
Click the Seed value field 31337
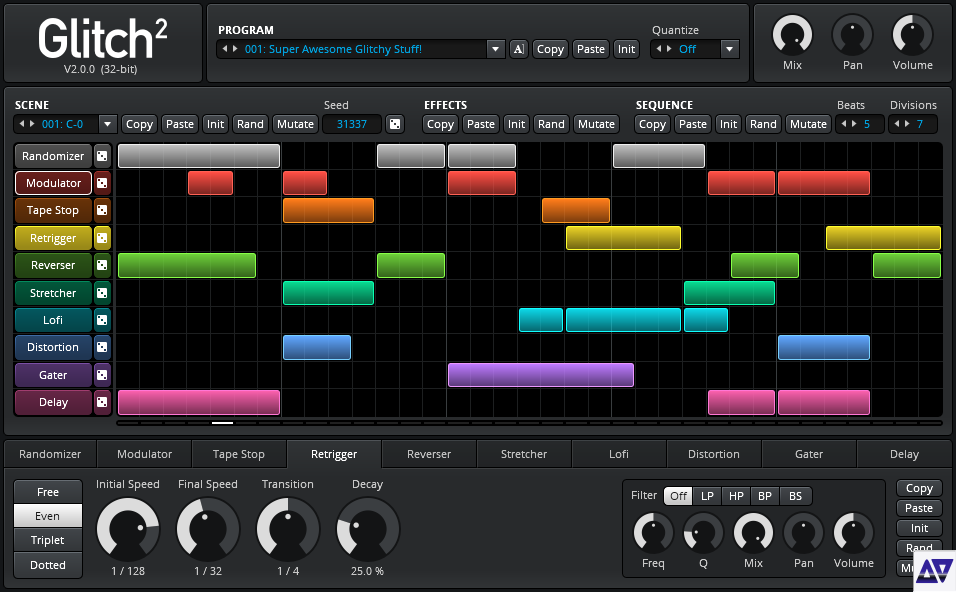[x=352, y=124]
